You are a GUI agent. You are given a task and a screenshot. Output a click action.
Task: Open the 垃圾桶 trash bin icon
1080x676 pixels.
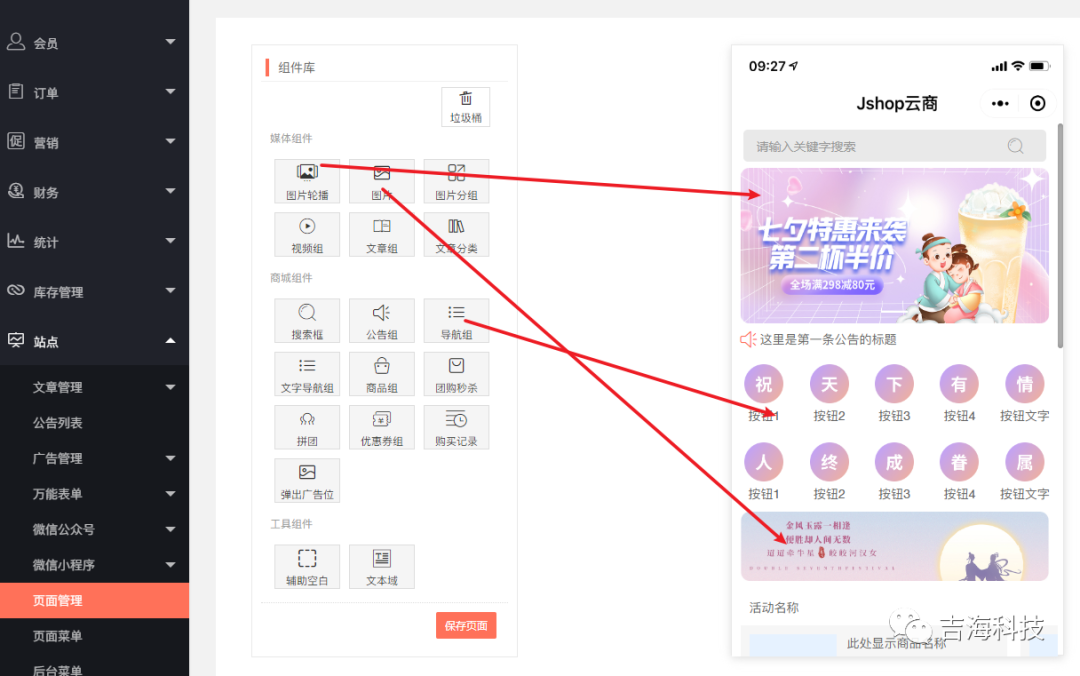464,106
